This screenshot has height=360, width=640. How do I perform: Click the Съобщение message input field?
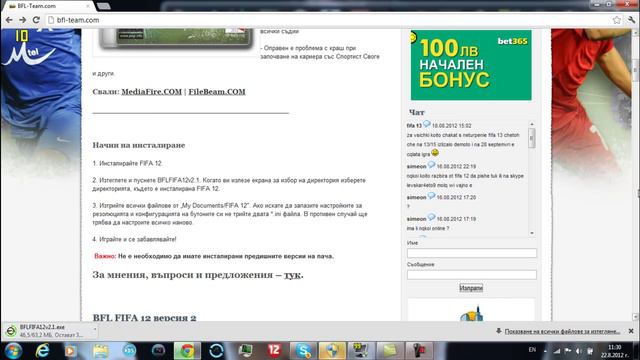coord(471,275)
